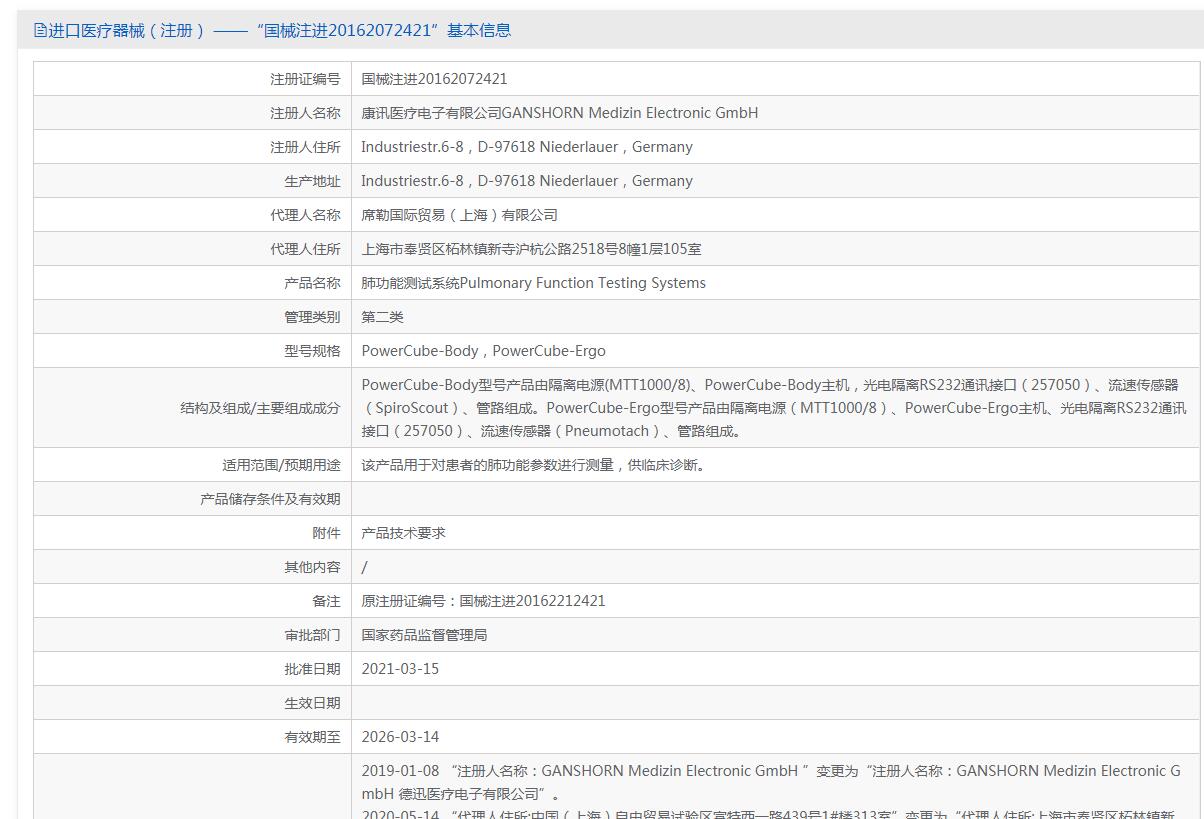Select the value 第二类
Image resolution: width=1204 pixels, height=819 pixels.
tap(382, 317)
